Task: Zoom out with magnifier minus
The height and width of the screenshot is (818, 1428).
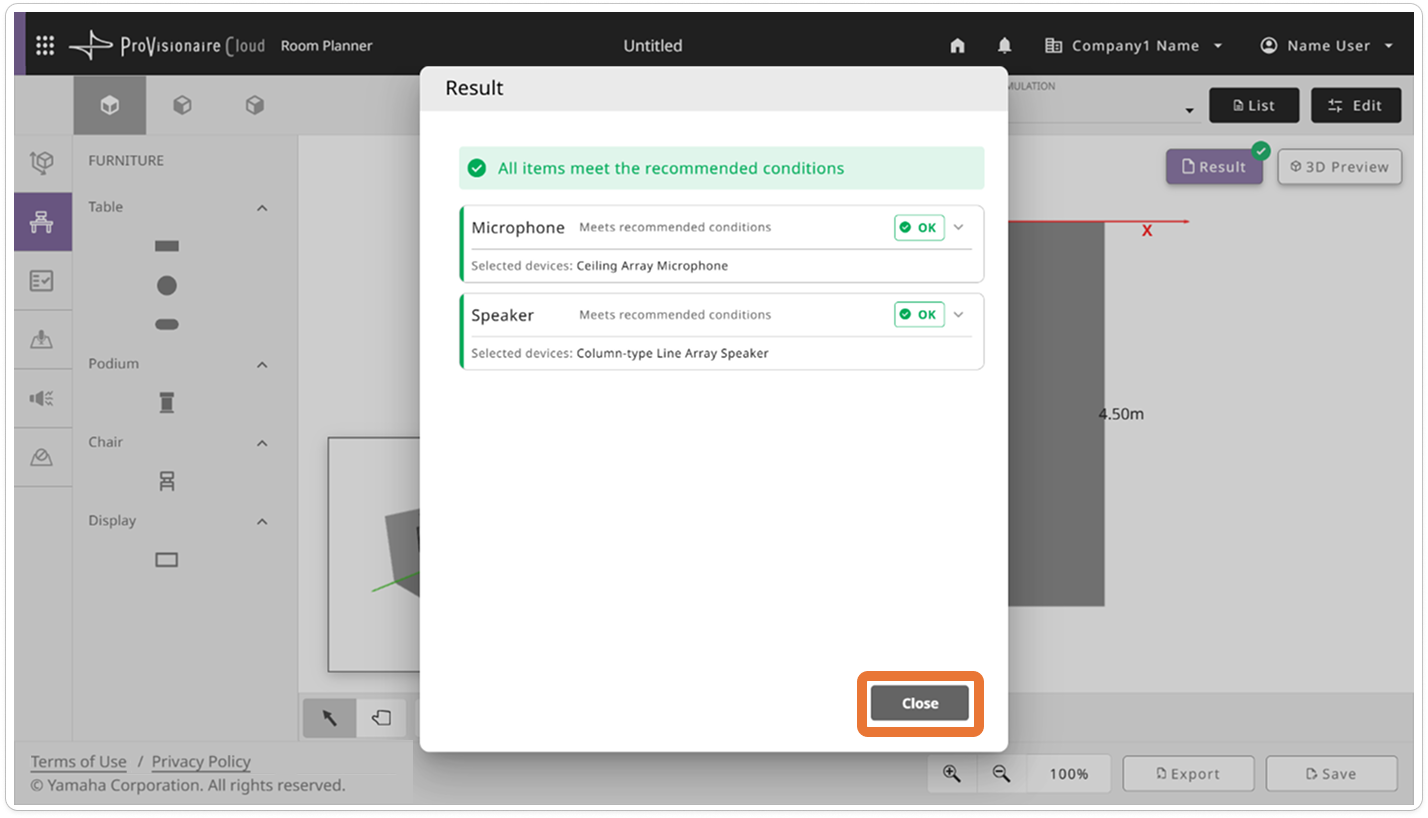Action: (1001, 774)
